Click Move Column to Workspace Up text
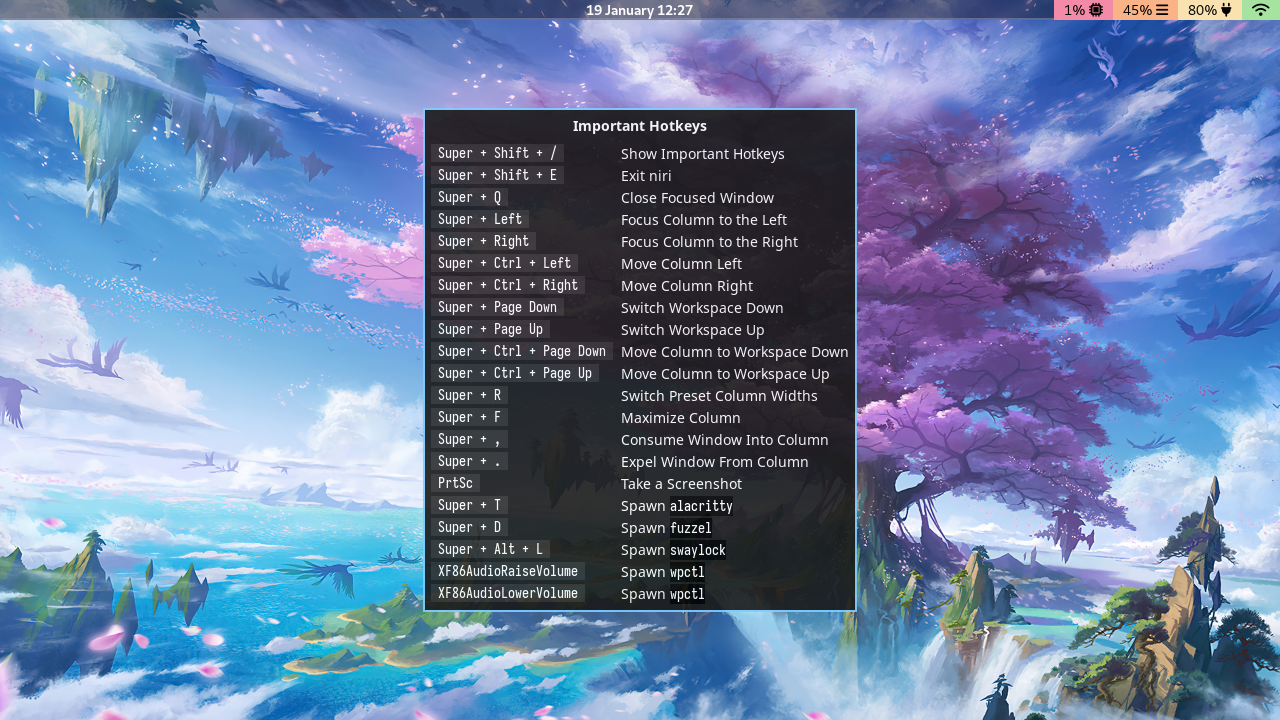 [725, 374]
